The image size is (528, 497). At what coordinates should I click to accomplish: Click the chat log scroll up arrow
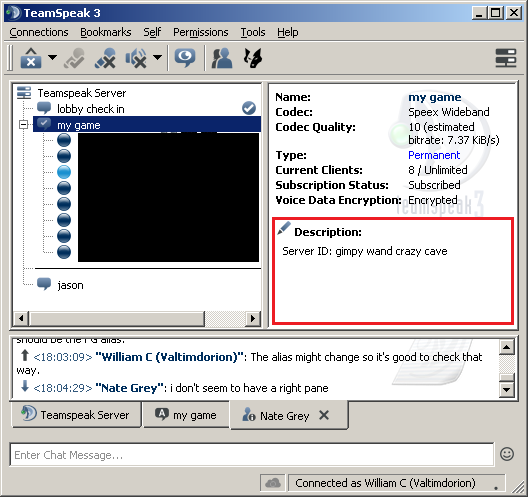pyautogui.click(x=507, y=347)
